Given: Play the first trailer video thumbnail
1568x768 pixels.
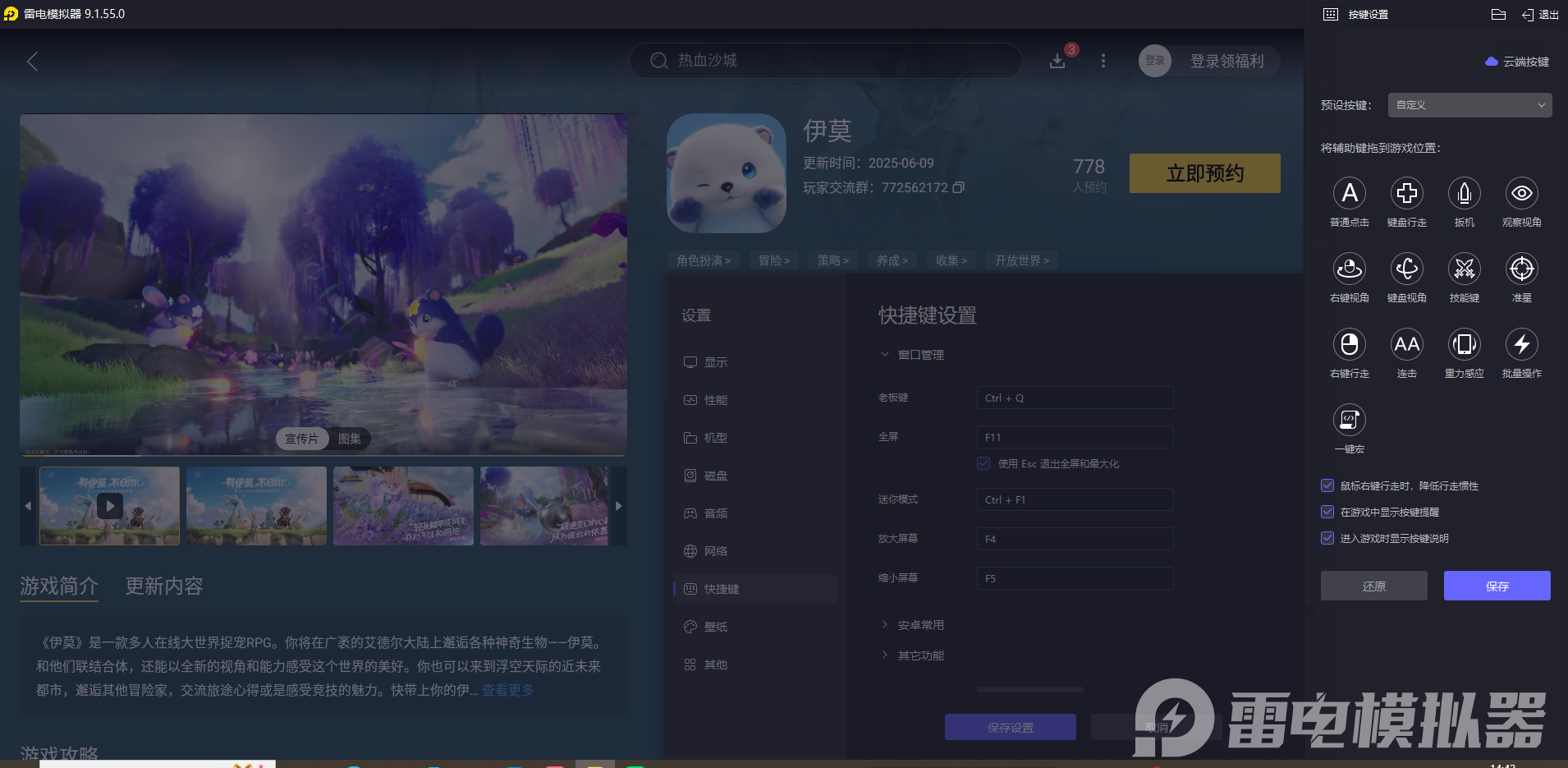Looking at the screenshot, I should [x=109, y=506].
